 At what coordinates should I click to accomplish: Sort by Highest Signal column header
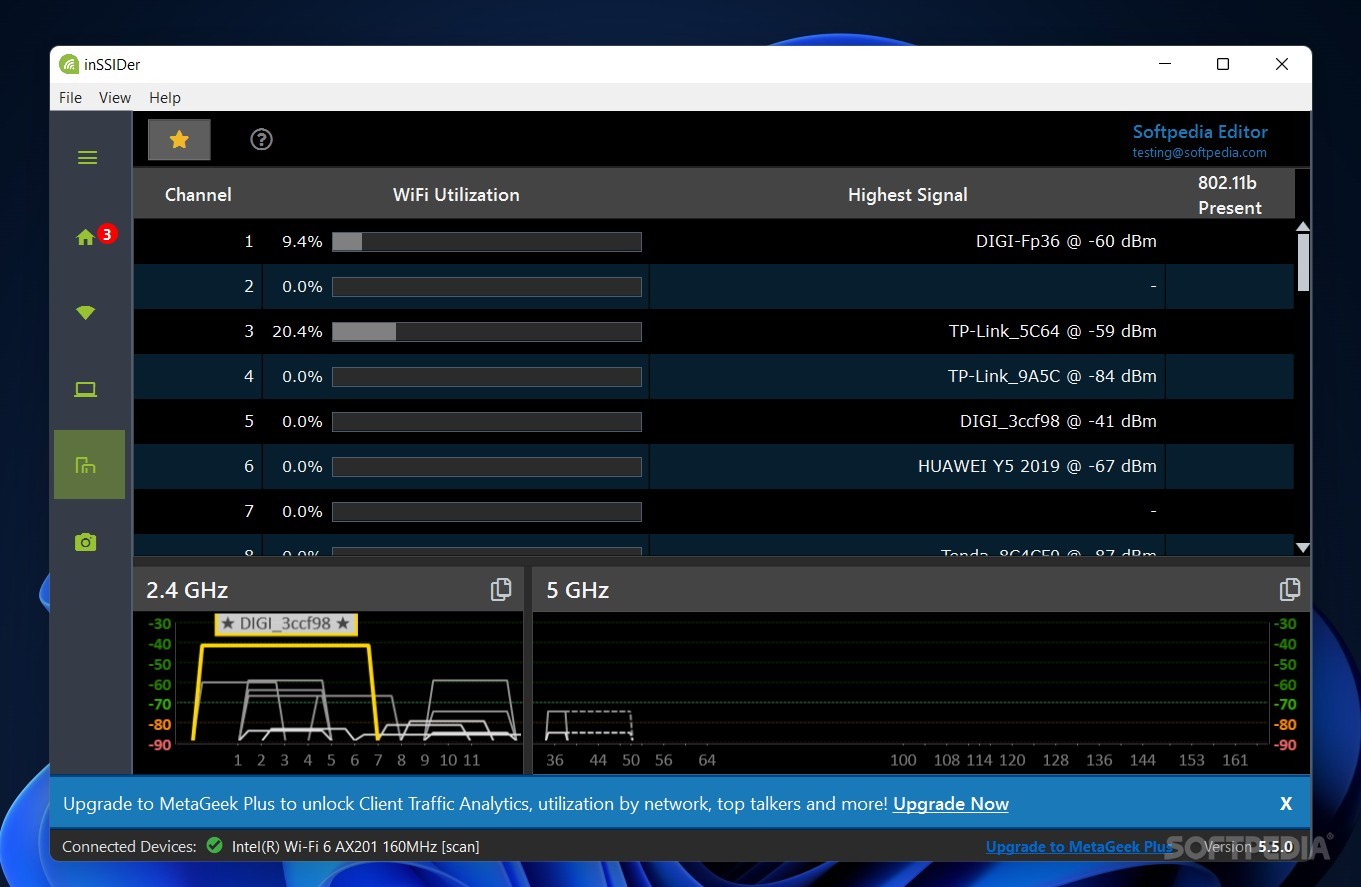[907, 195]
